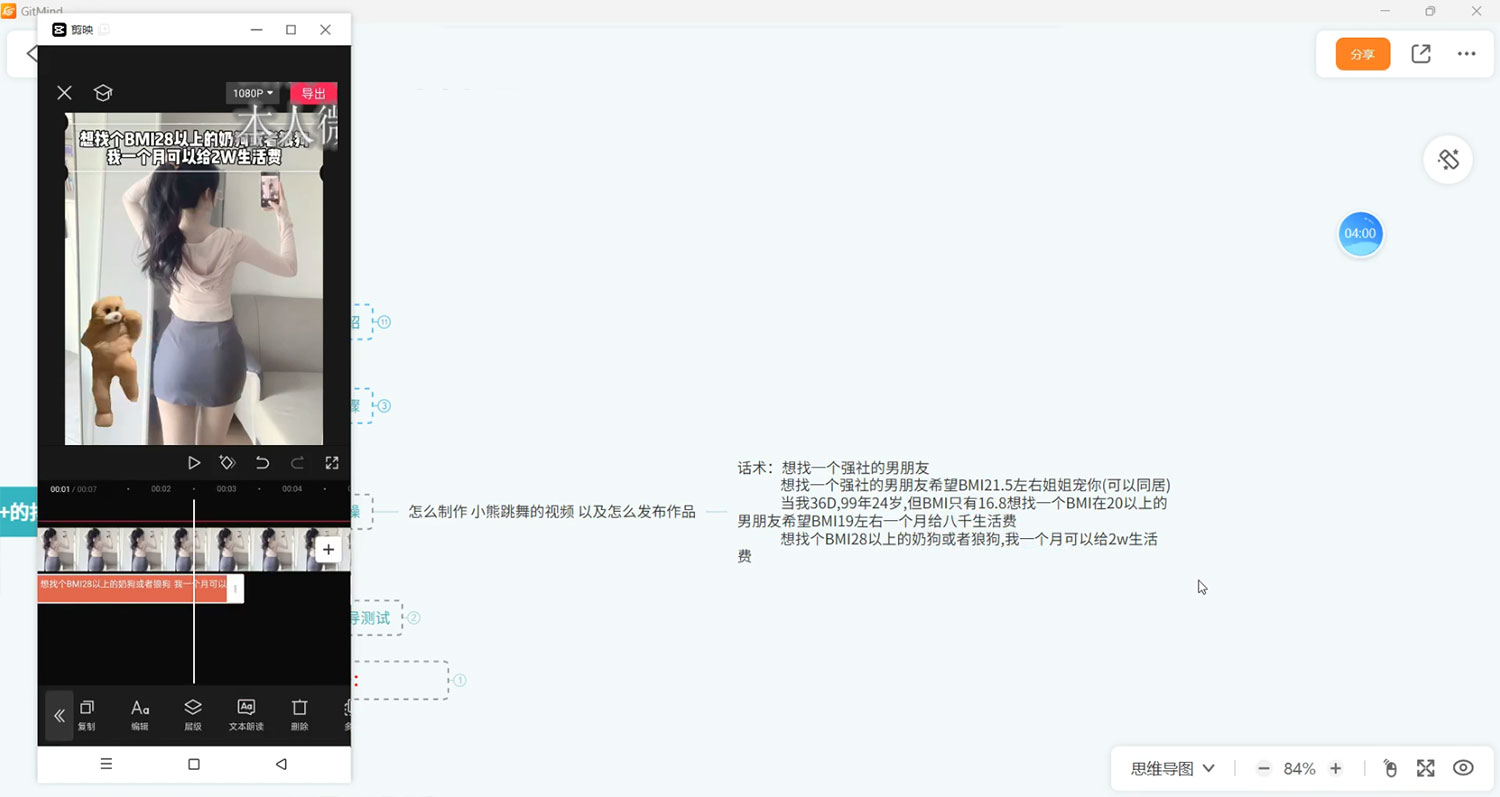Undo the last edit in 剪映

tap(262, 462)
